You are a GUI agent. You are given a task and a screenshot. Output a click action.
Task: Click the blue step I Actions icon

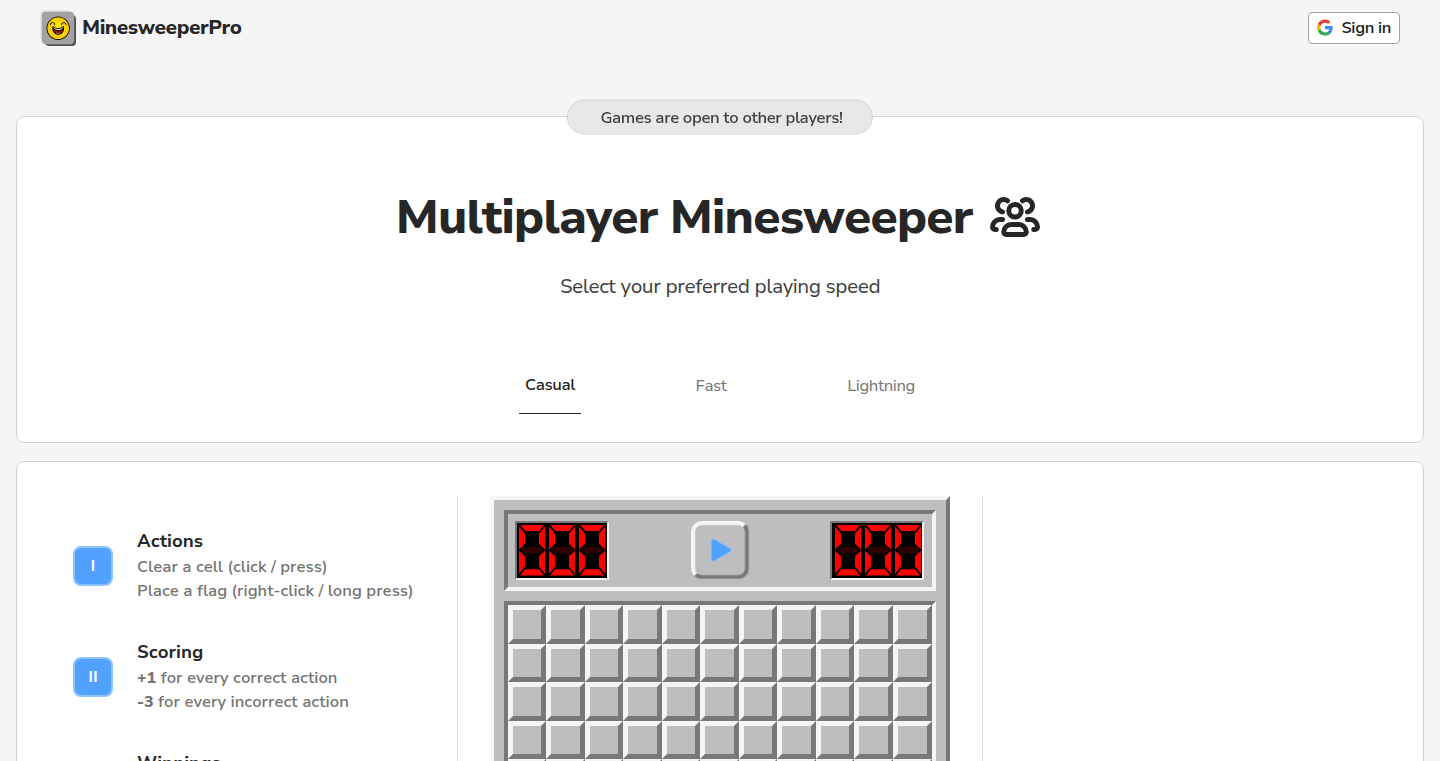click(x=93, y=566)
